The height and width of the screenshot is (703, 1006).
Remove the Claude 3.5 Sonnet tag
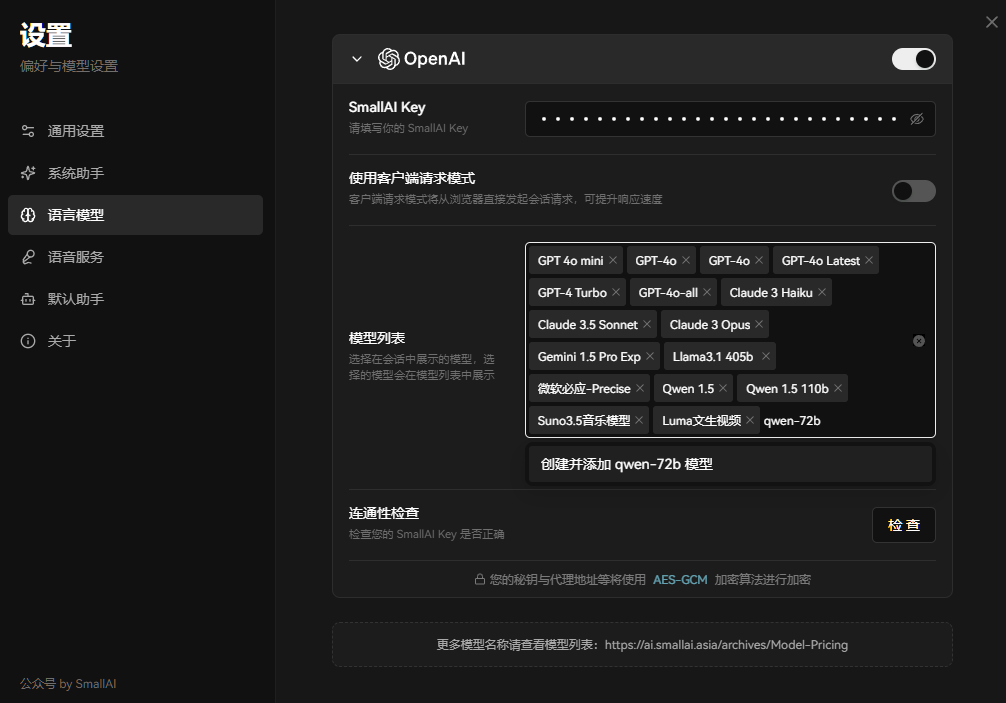click(x=647, y=325)
